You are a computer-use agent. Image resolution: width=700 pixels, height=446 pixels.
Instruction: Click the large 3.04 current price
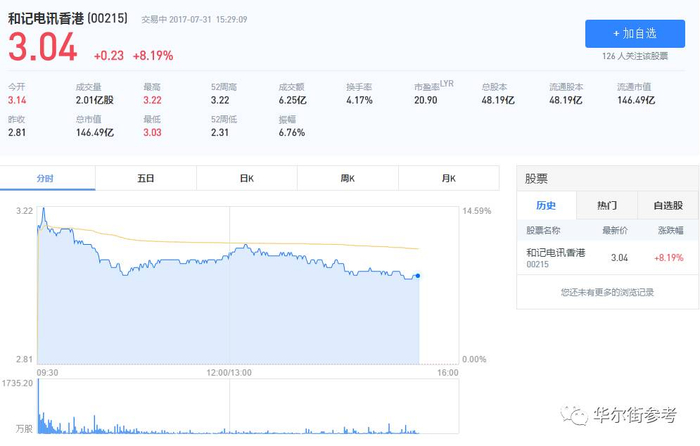[43, 48]
